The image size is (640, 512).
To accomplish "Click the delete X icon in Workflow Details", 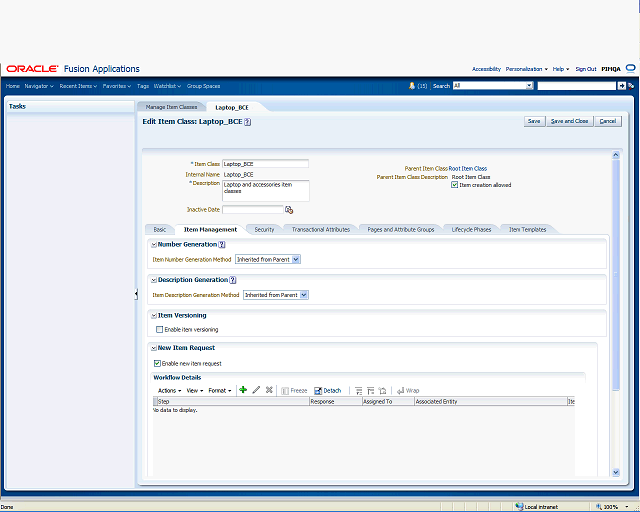I will pyautogui.click(x=269, y=390).
